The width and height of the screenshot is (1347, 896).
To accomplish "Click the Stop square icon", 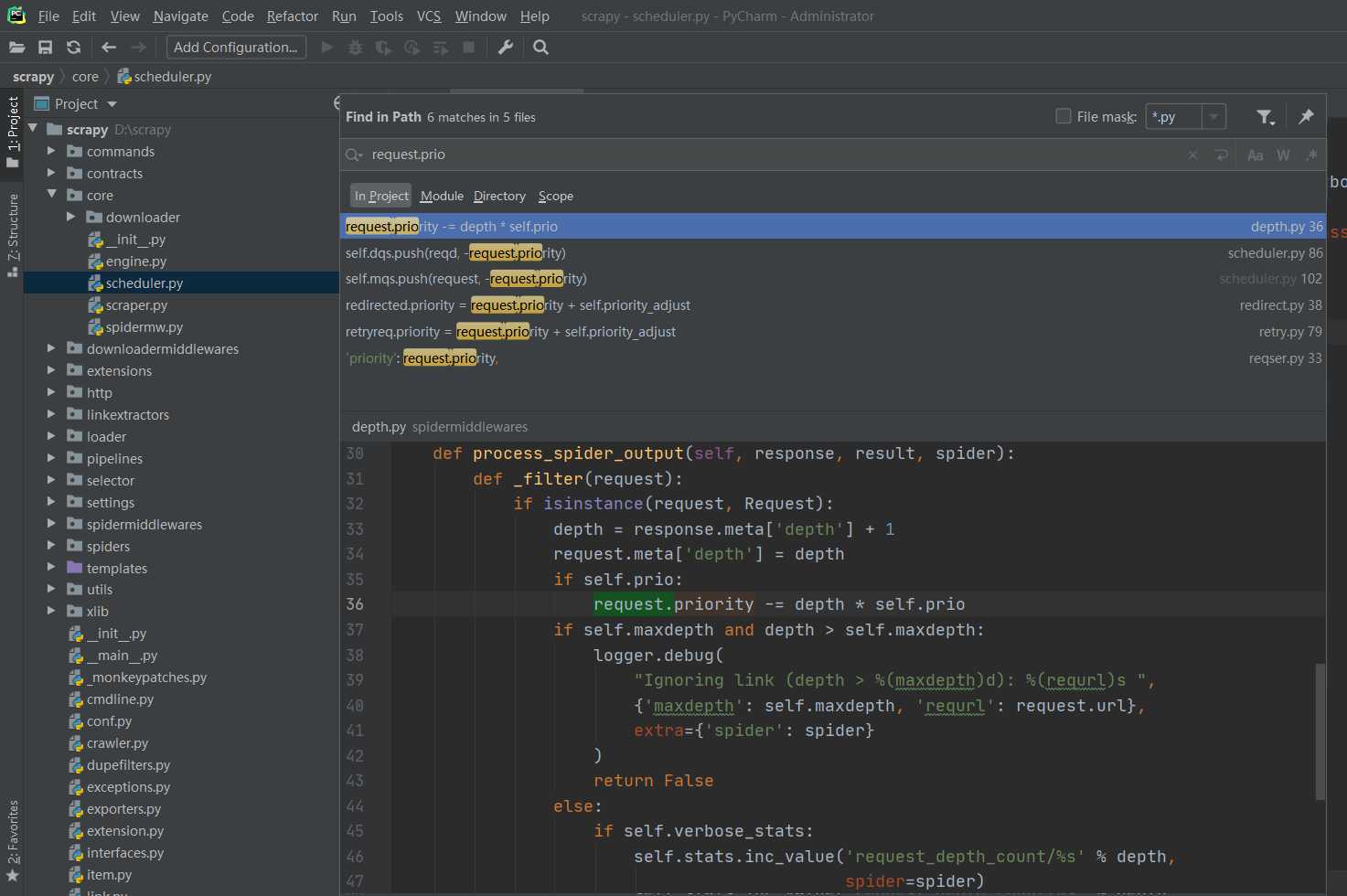I will tap(469, 48).
